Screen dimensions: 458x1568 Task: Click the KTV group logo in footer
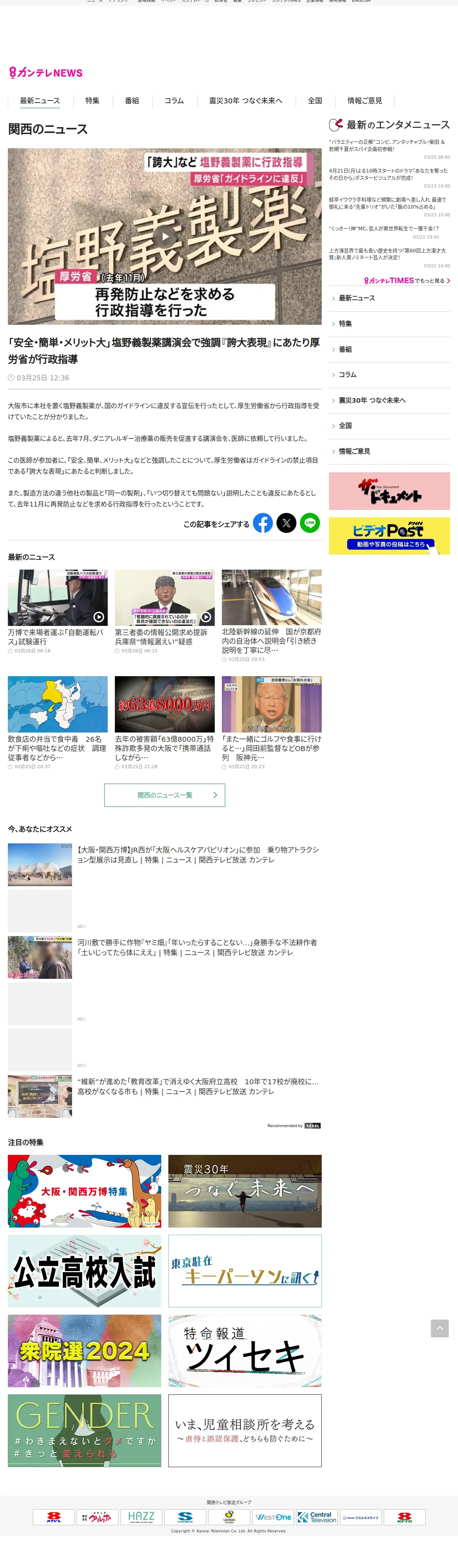click(54, 1517)
